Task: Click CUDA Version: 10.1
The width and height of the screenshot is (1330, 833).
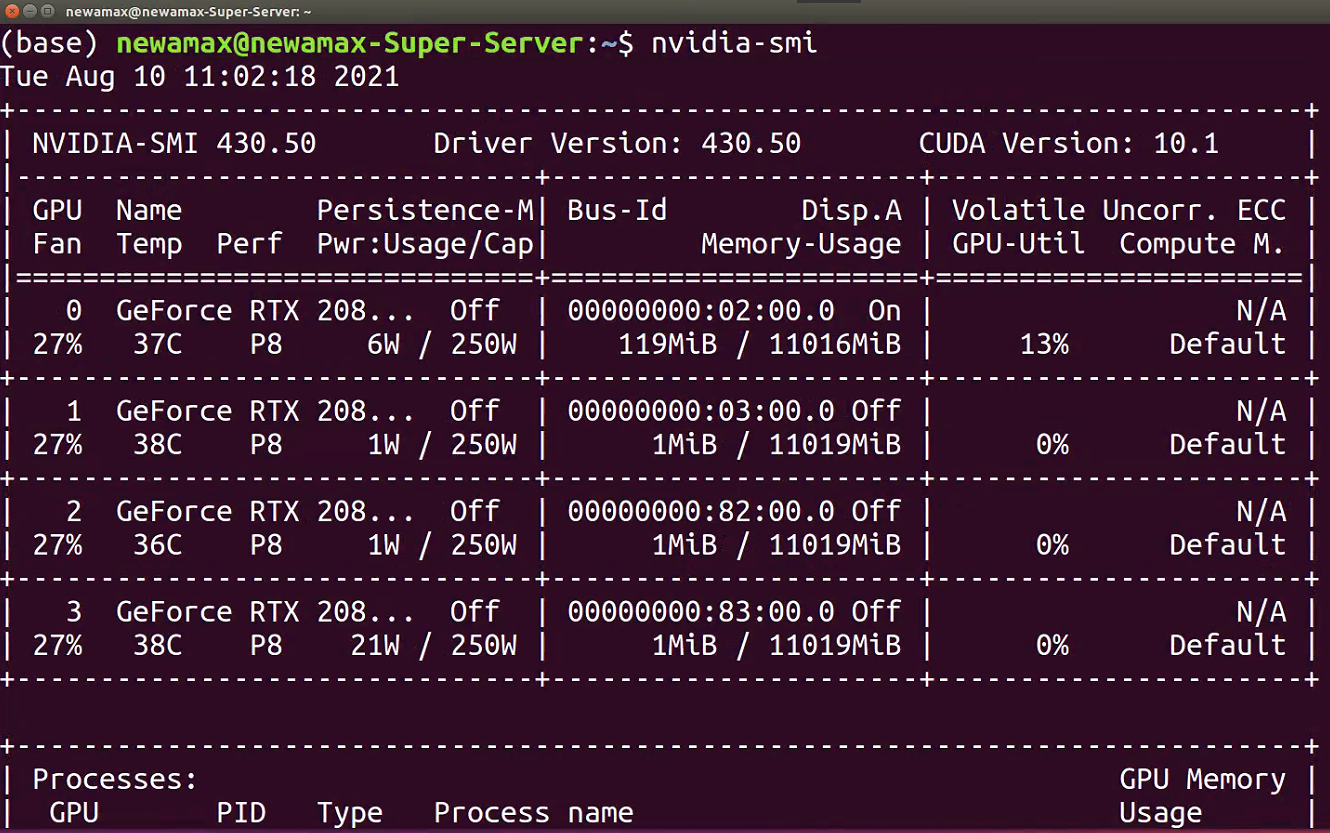Action: pos(1068,144)
